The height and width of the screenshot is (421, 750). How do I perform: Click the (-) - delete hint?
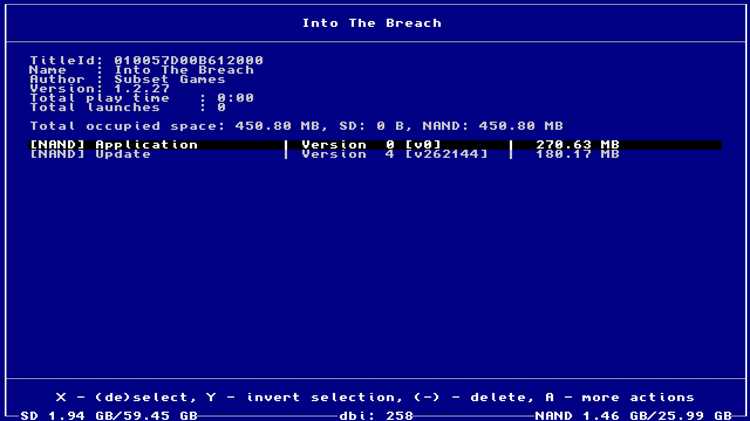474,397
